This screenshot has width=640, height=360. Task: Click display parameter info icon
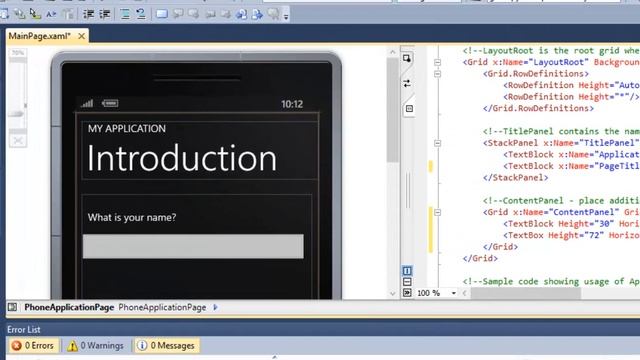coord(19,14)
